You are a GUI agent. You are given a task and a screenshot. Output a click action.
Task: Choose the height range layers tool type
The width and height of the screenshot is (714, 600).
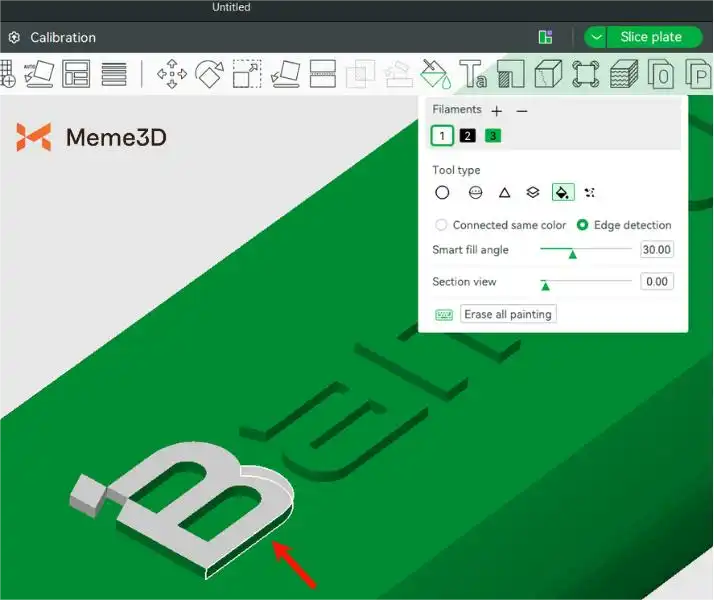point(533,193)
